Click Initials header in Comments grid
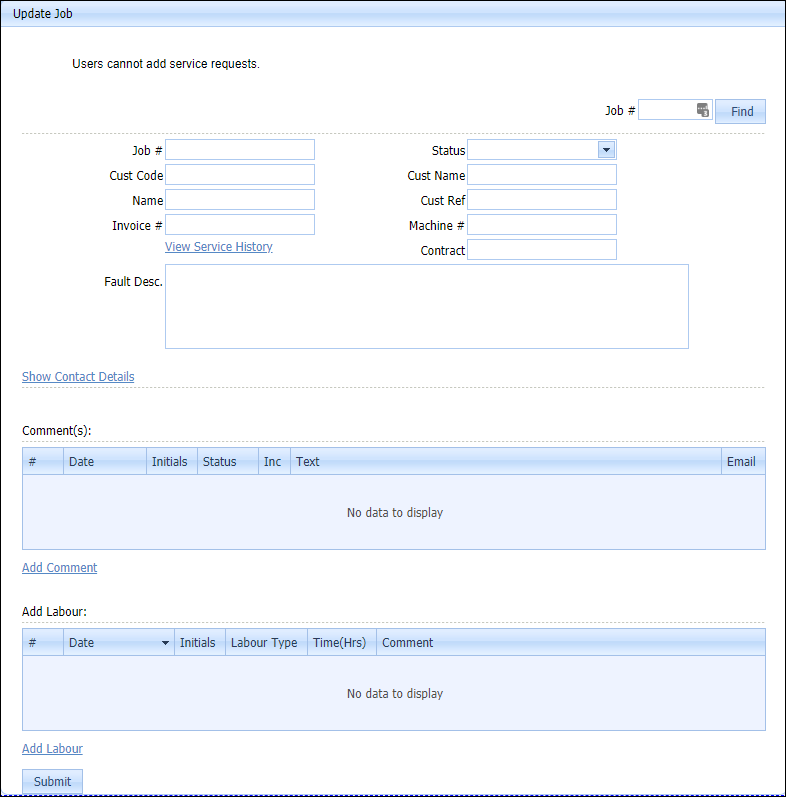The width and height of the screenshot is (786, 797). (172, 462)
